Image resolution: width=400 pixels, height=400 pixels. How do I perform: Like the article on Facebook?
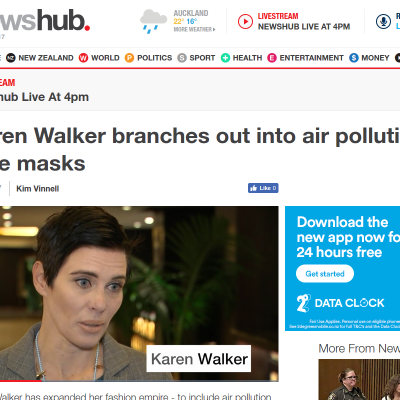point(263,188)
